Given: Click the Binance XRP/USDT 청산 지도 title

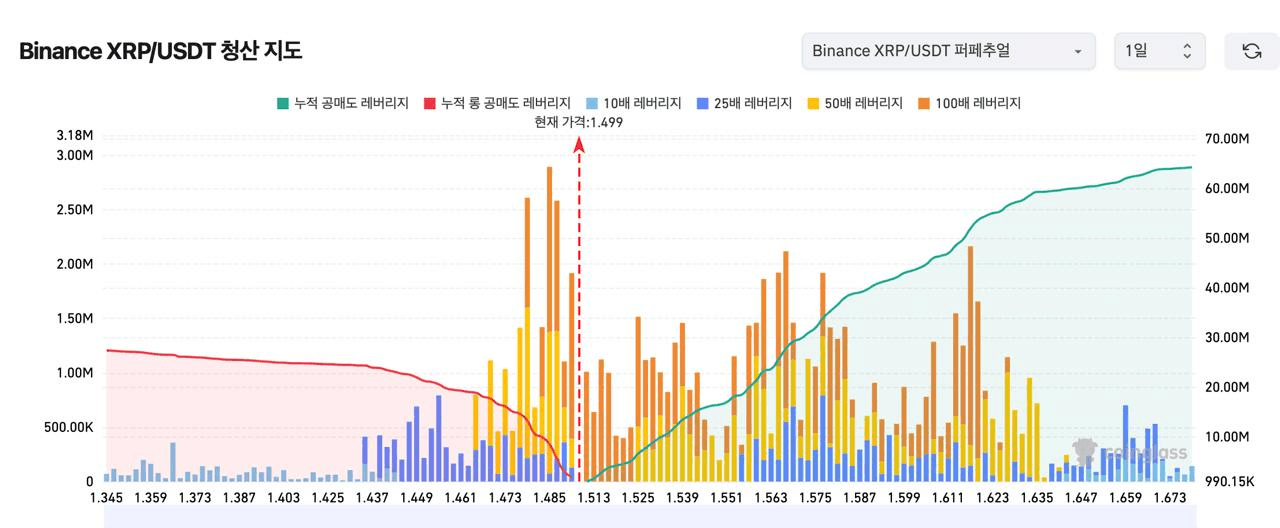Looking at the screenshot, I should click(161, 51).
